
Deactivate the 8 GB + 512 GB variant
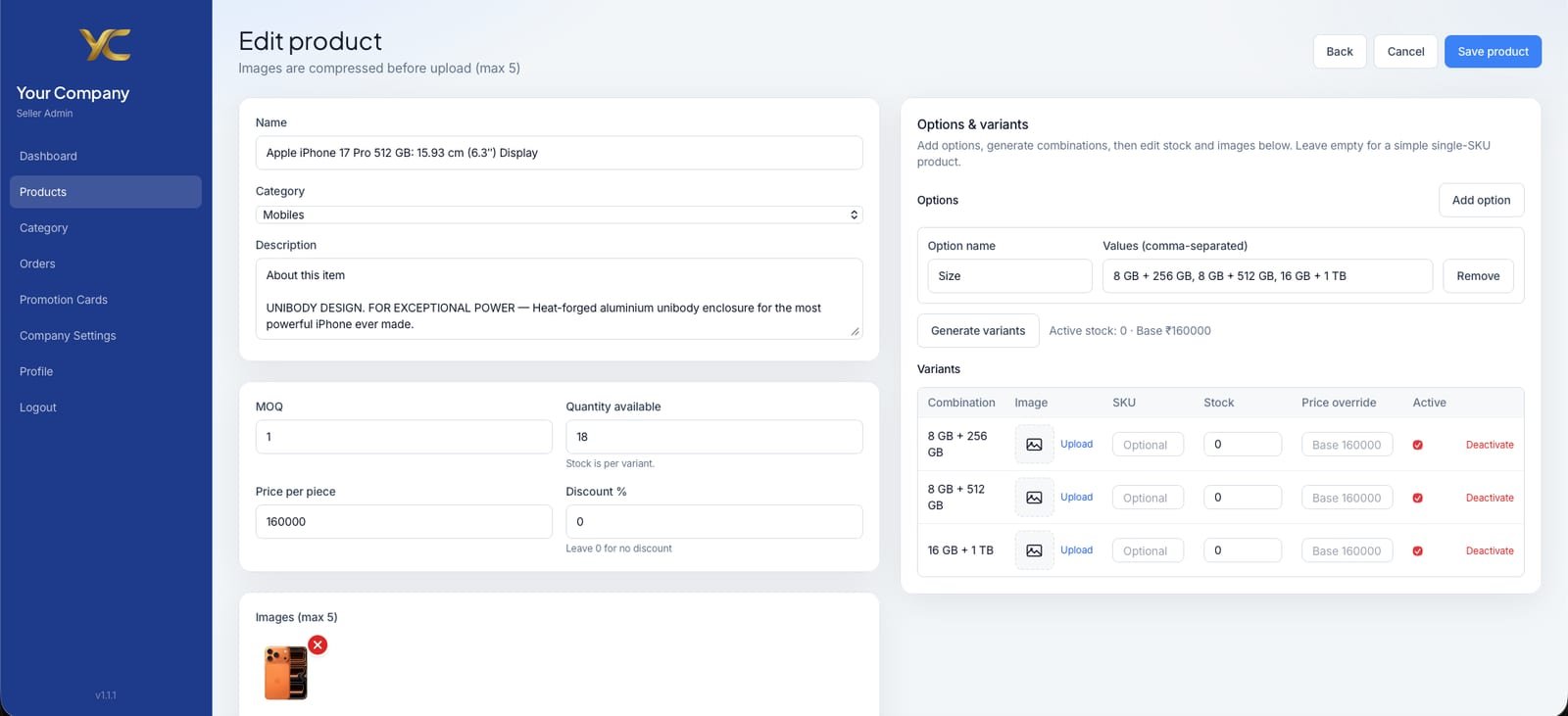[x=1490, y=498]
